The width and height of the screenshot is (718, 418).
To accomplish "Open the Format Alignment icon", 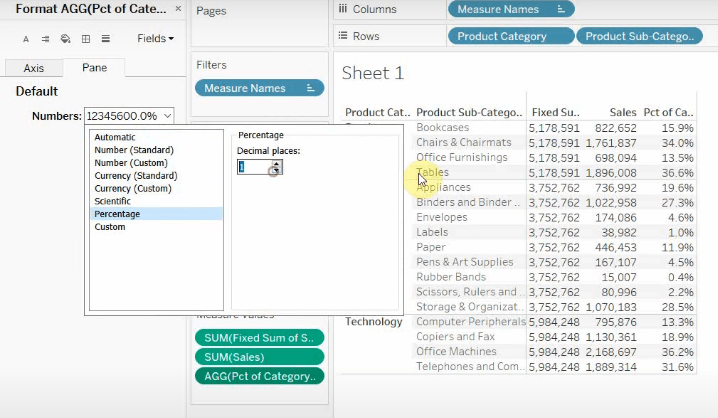I will coord(45,39).
